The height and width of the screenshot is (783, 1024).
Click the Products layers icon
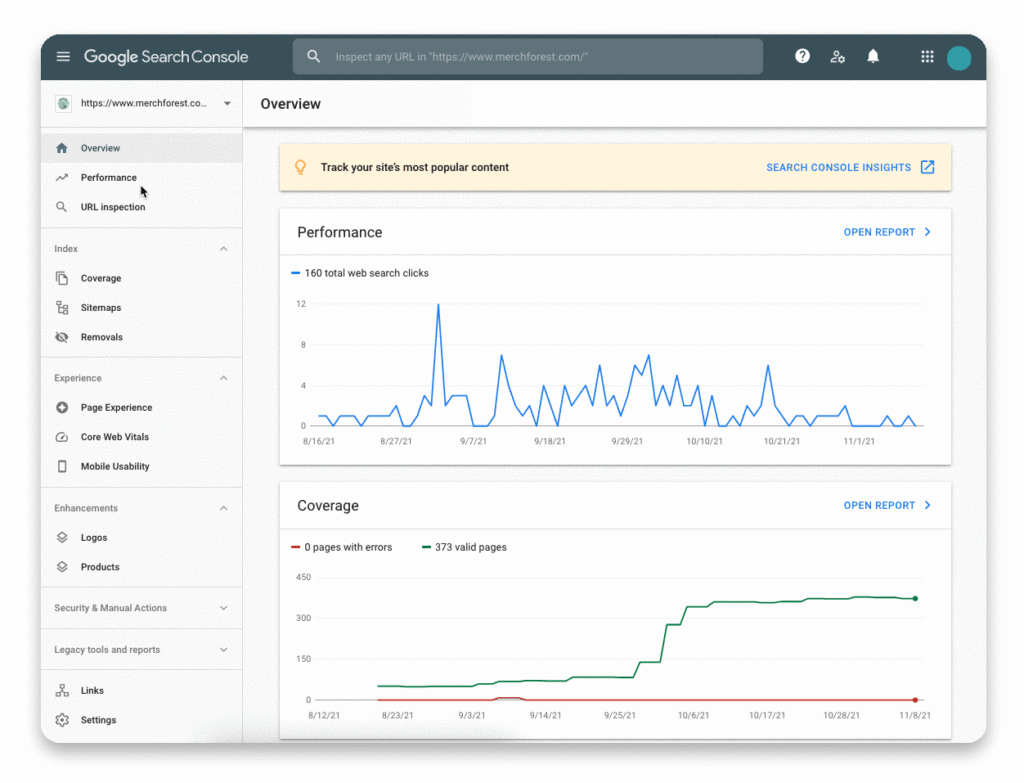(62, 567)
